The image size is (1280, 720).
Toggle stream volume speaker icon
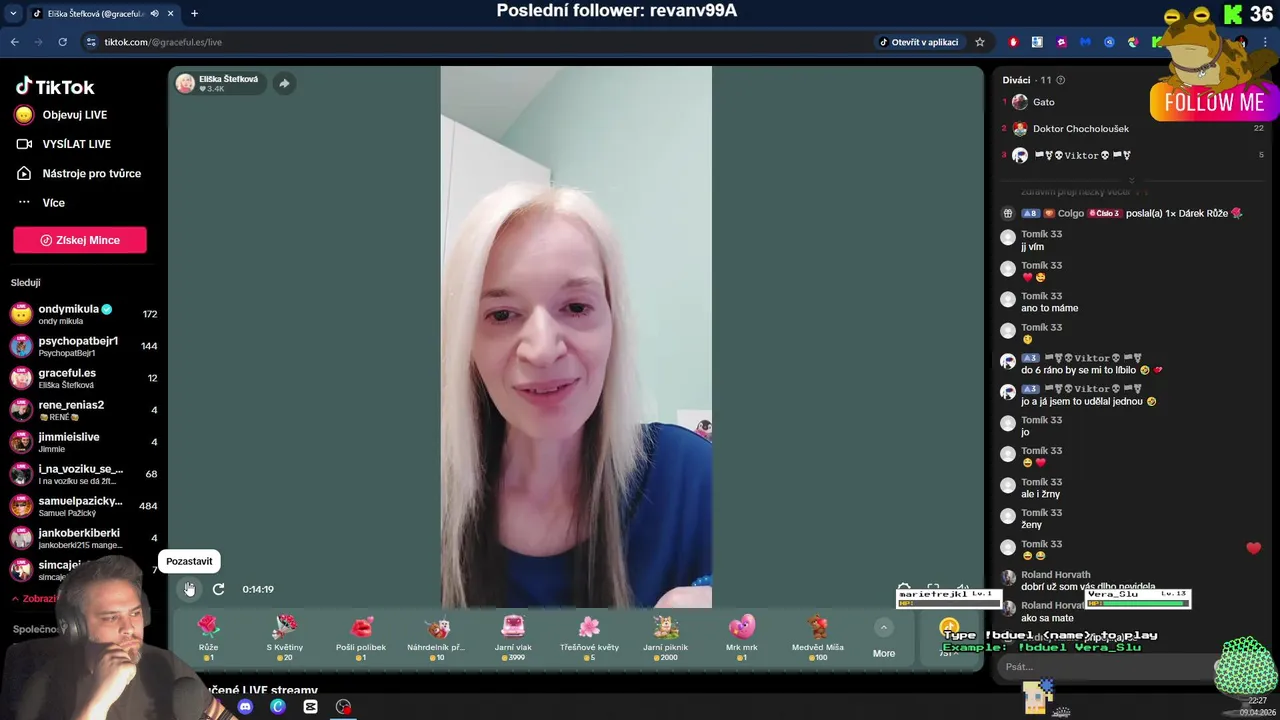pos(963,589)
